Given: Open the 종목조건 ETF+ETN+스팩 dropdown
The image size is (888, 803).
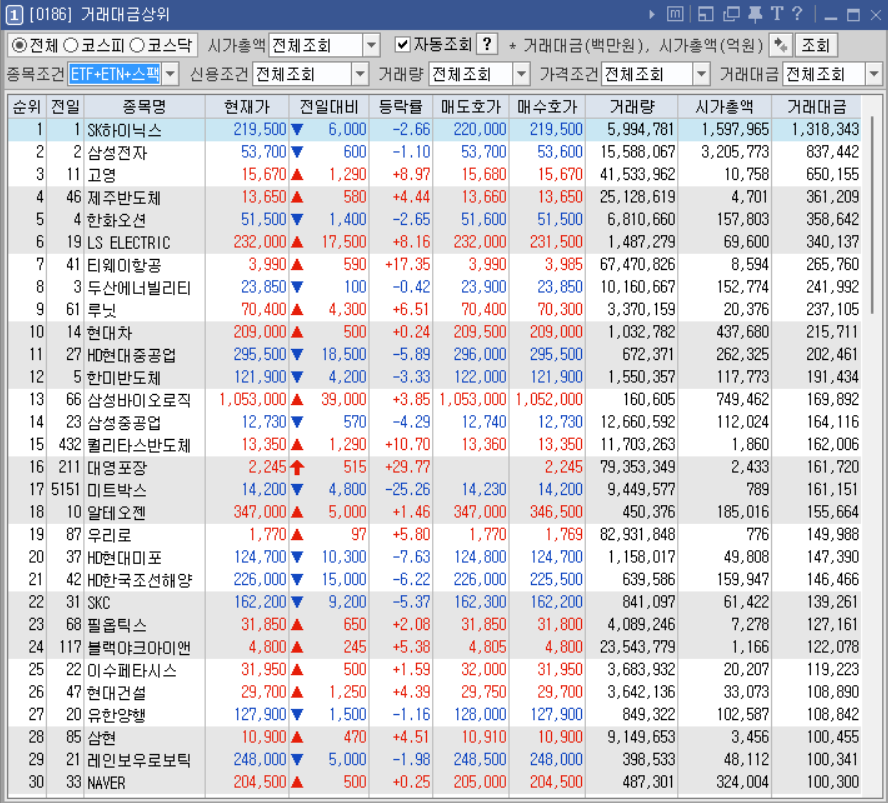Looking at the screenshot, I should point(170,74).
